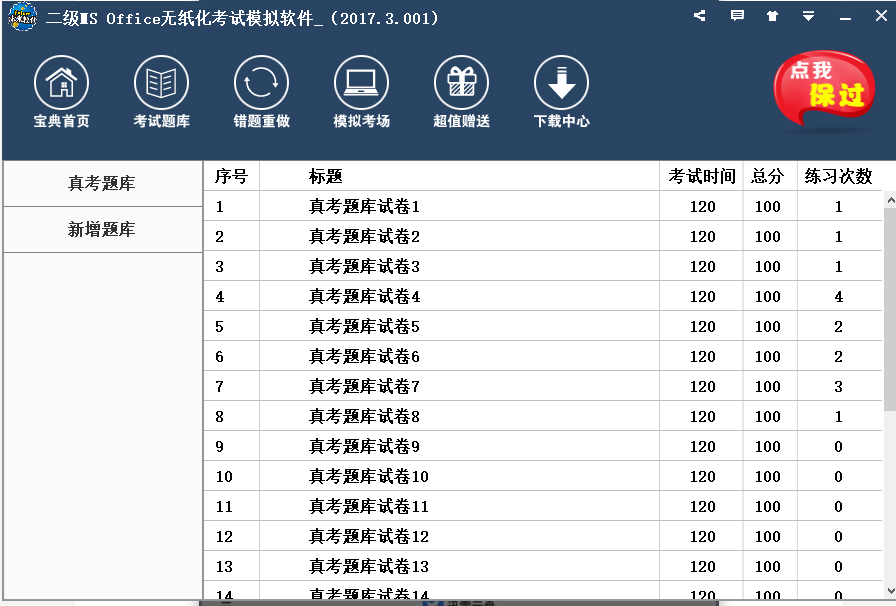The height and width of the screenshot is (606, 896).
Task: Click serial number 5 cell
Action: click(219, 326)
